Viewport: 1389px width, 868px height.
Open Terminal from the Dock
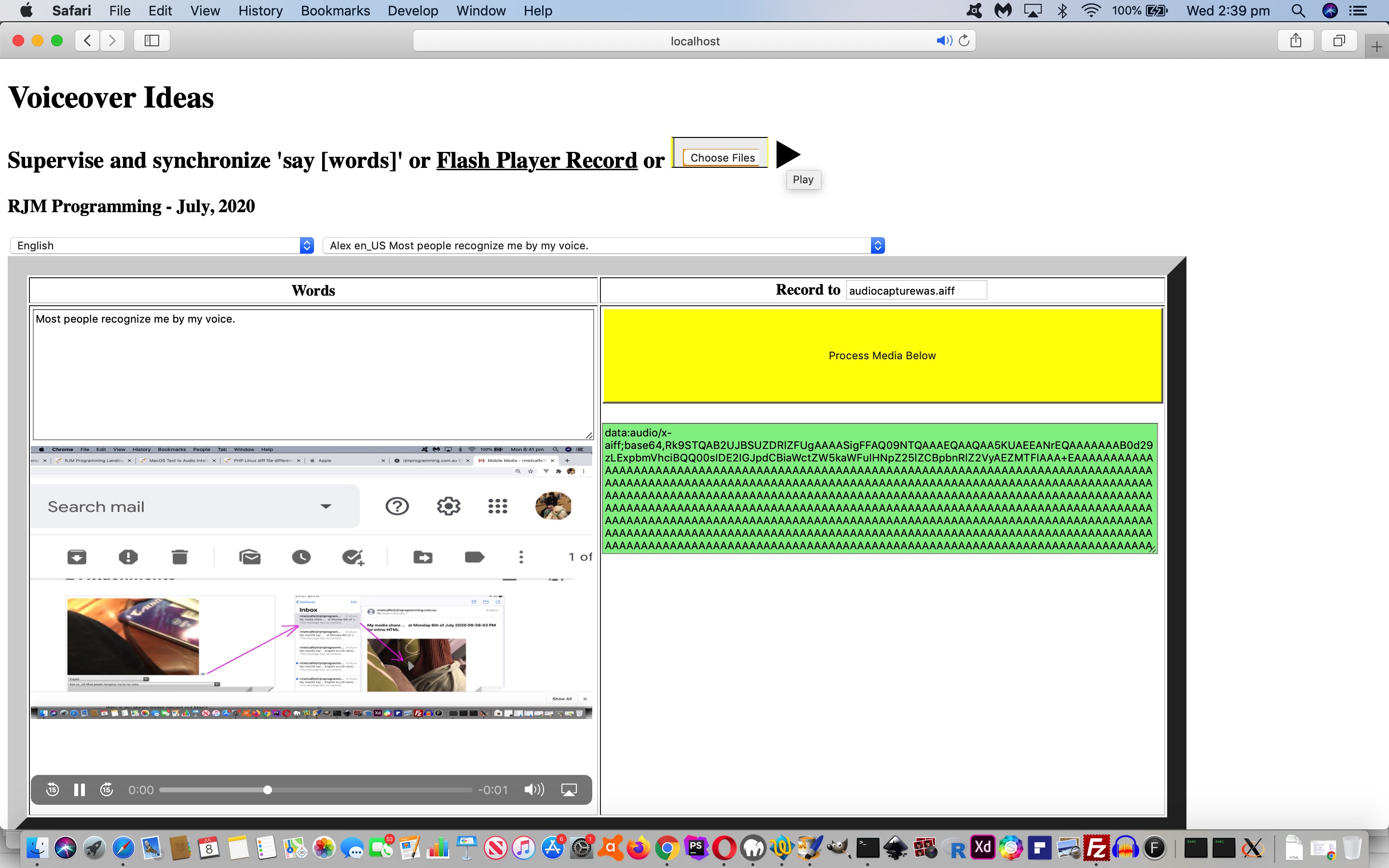(867, 847)
